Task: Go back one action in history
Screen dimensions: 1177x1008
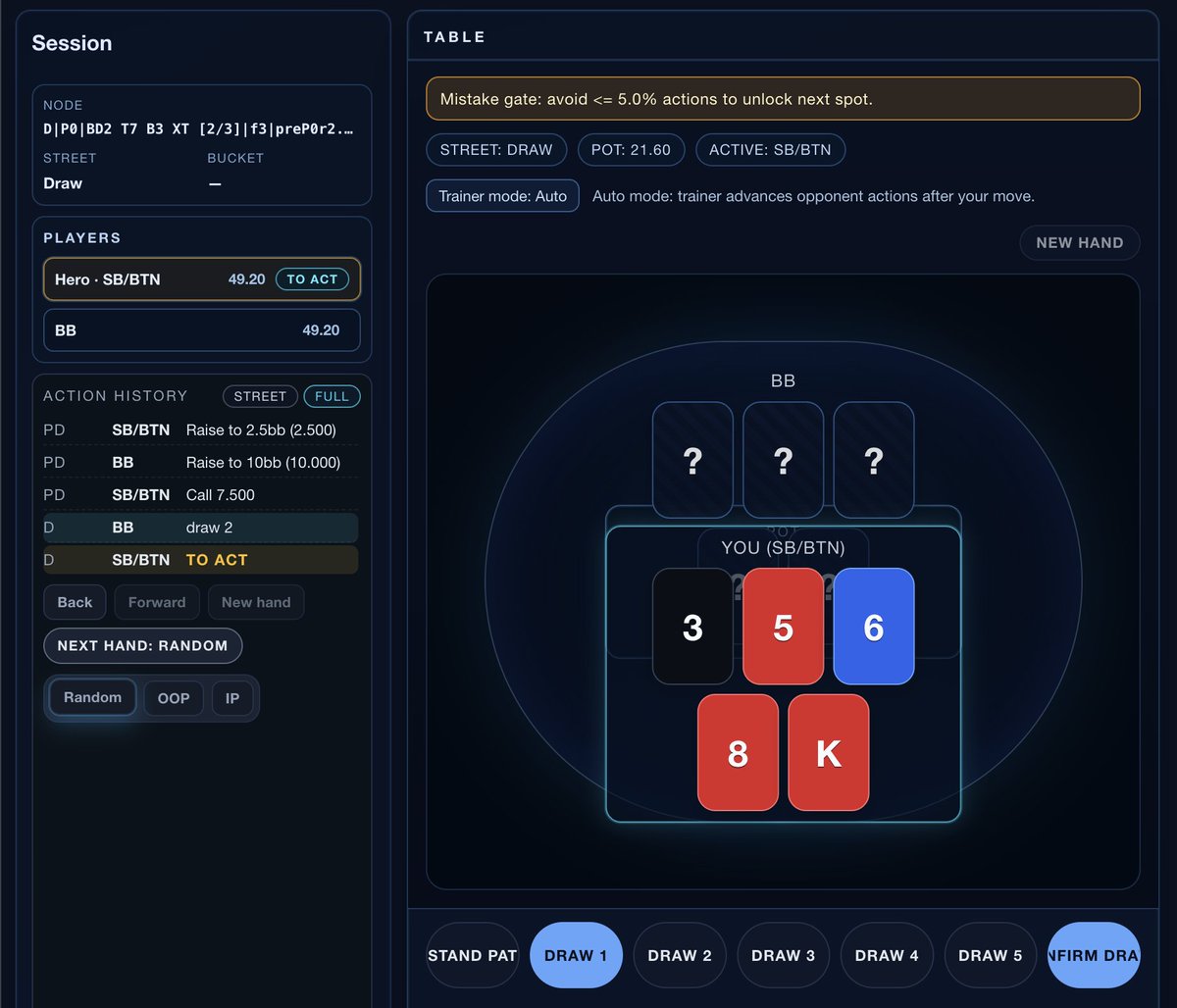Action: tap(75, 602)
